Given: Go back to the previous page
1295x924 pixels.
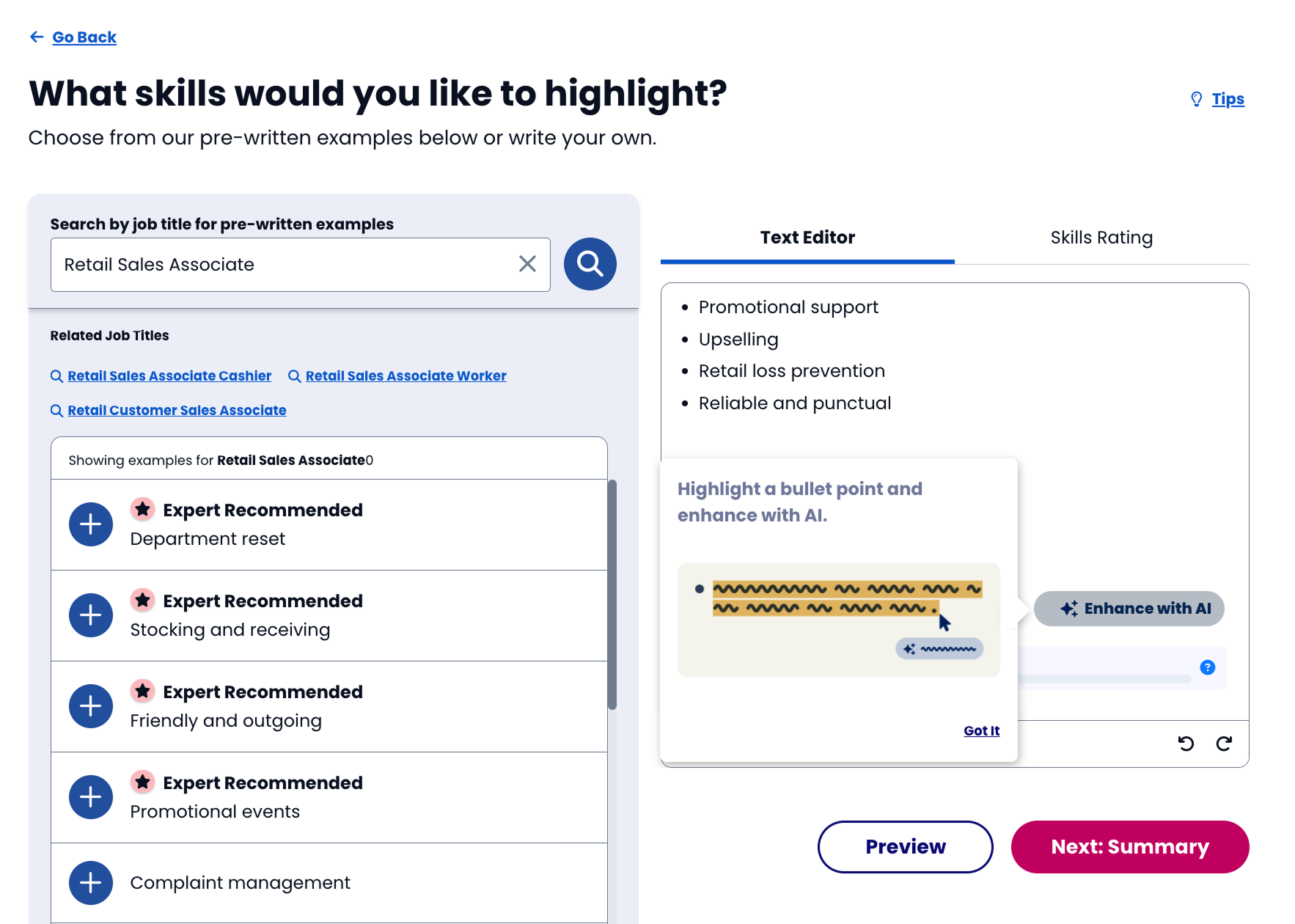Looking at the screenshot, I should 84,37.
